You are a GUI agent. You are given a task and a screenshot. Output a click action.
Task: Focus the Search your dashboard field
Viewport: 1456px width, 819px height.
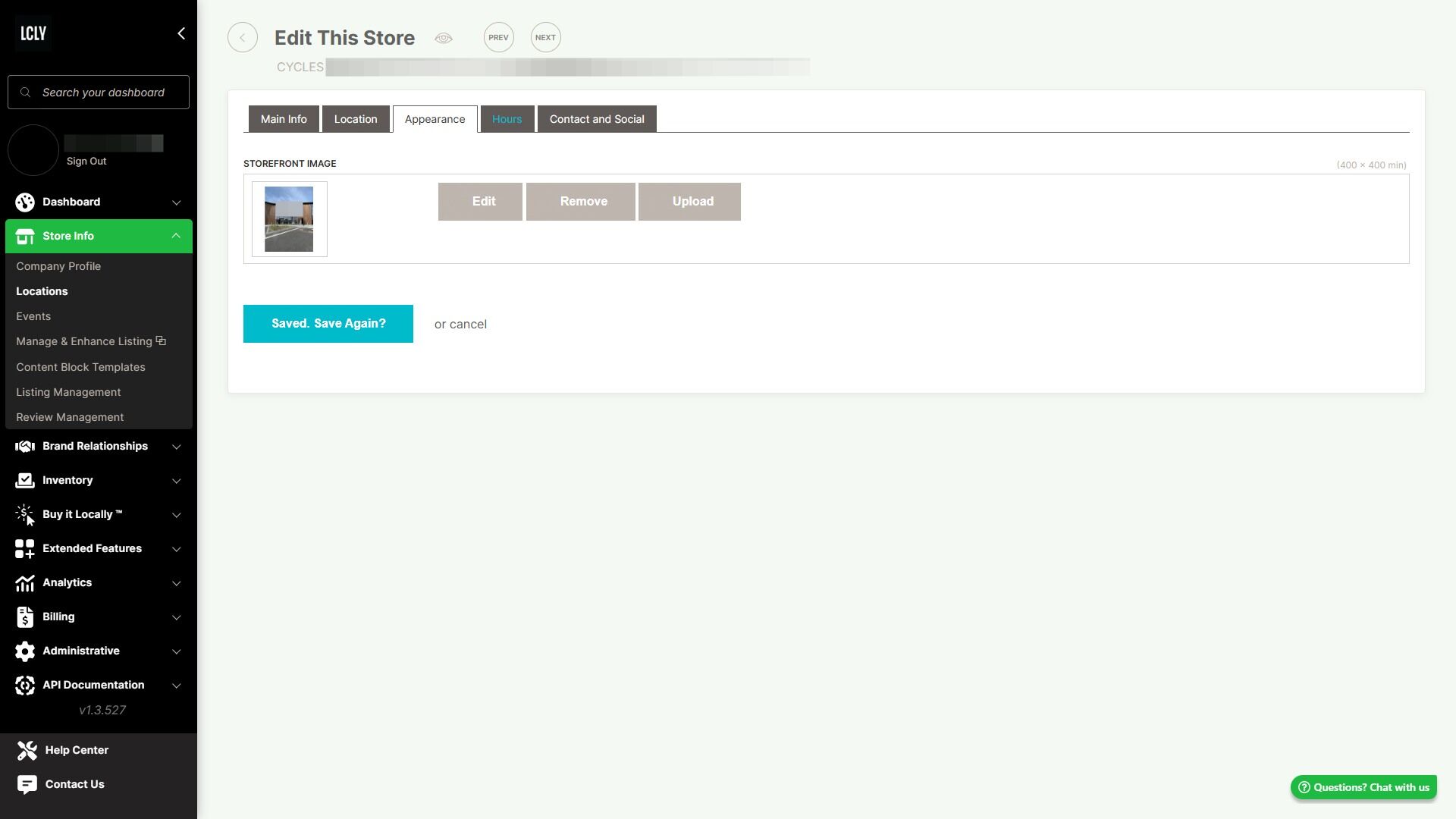click(103, 93)
